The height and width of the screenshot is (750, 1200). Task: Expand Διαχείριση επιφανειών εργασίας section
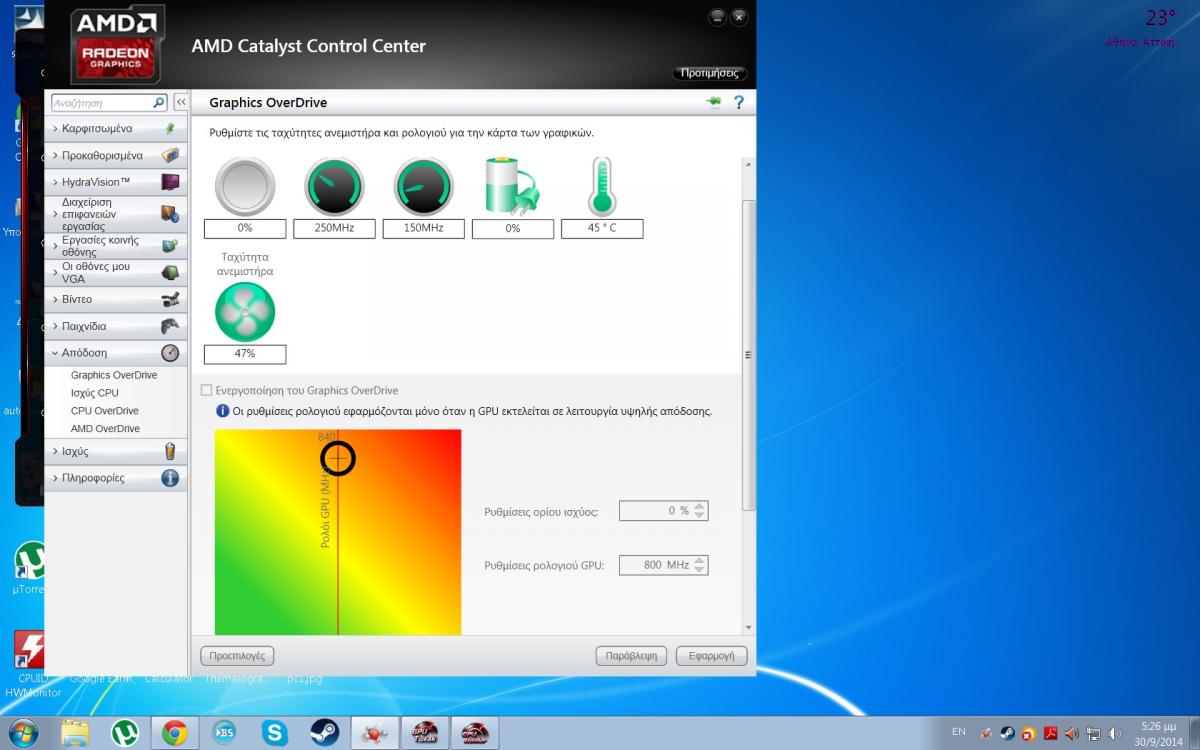pyautogui.click(x=116, y=214)
